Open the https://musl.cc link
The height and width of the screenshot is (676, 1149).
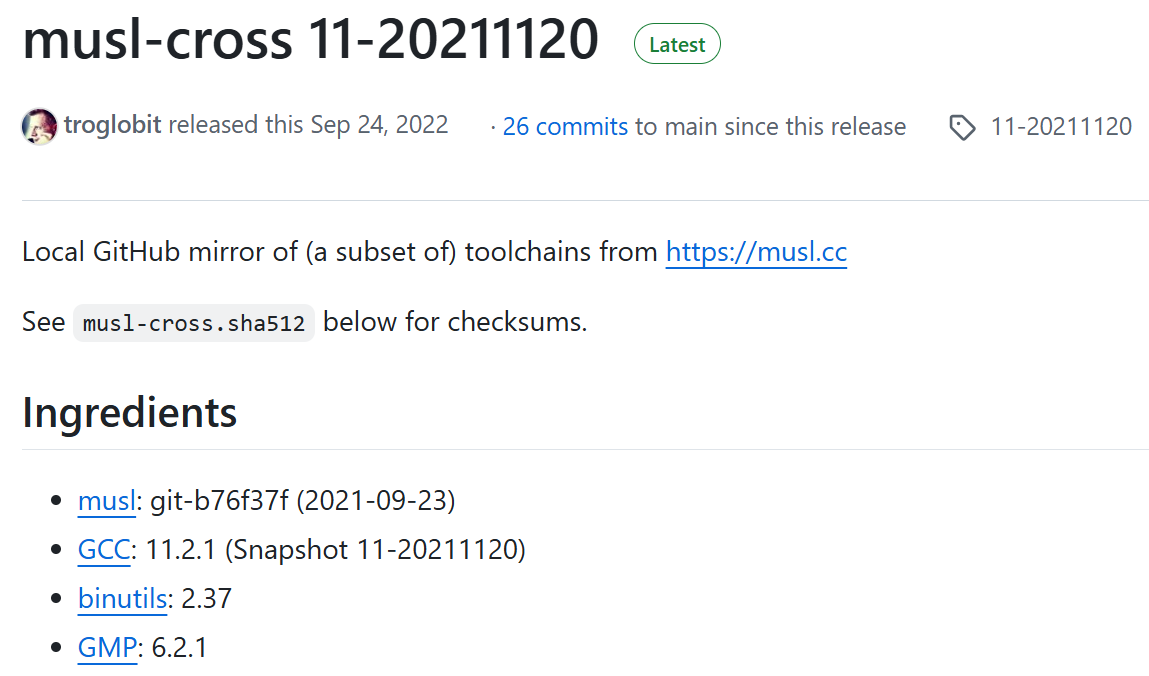pyautogui.click(x=756, y=252)
